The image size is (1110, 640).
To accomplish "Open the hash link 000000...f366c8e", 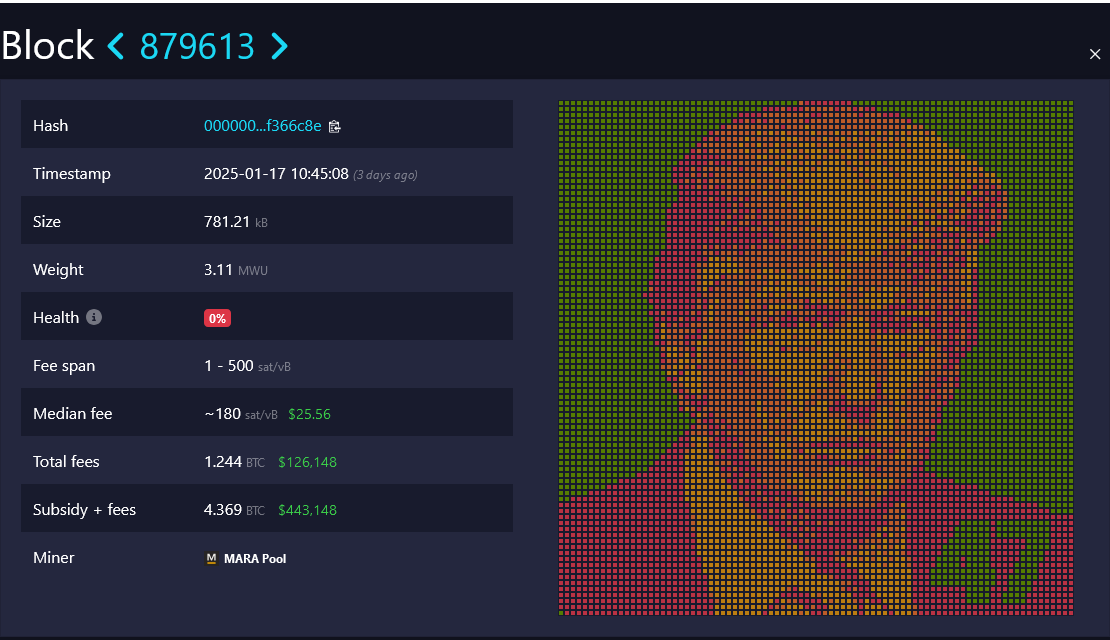I will (262, 126).
